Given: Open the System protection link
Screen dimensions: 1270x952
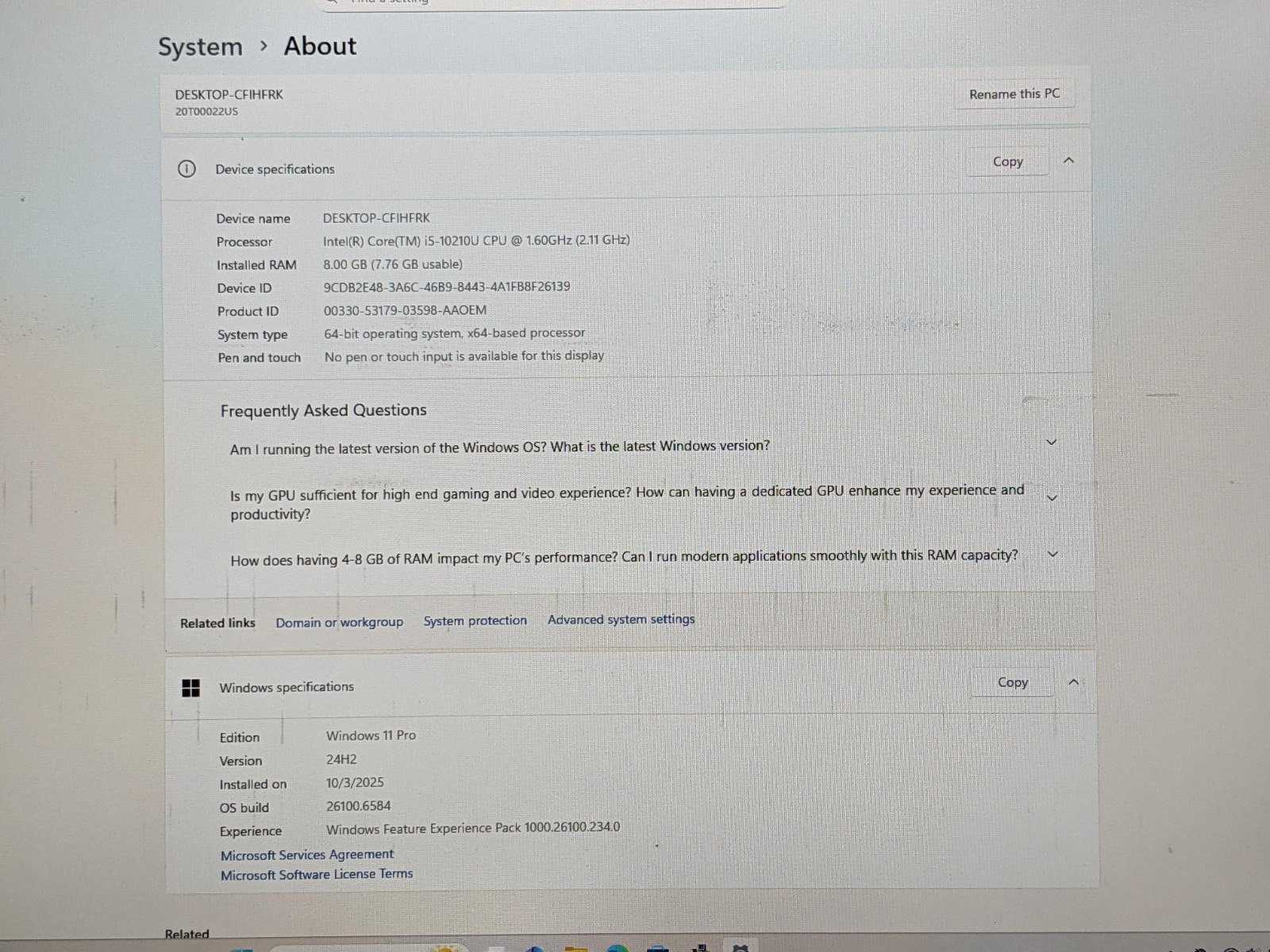Looking at the screenshot, I should [x=475, y=621].
